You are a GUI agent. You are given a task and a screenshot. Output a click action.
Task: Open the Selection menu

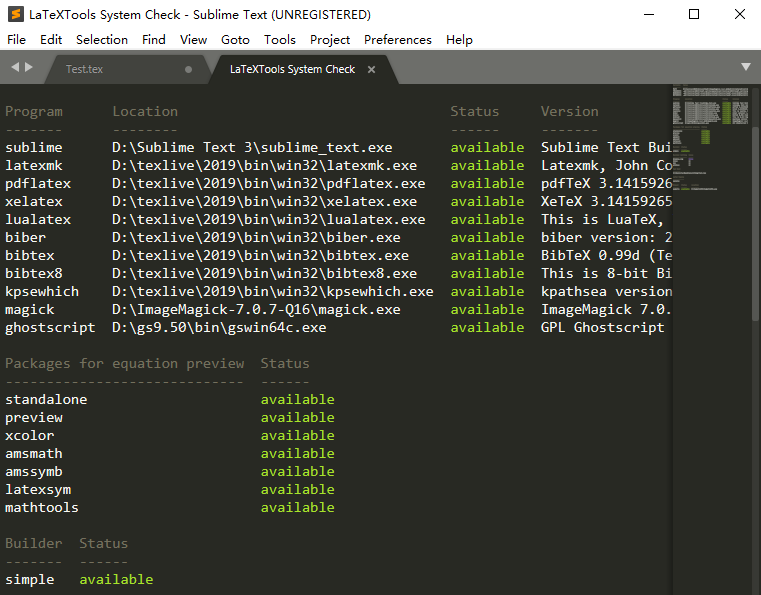[102, 40]
